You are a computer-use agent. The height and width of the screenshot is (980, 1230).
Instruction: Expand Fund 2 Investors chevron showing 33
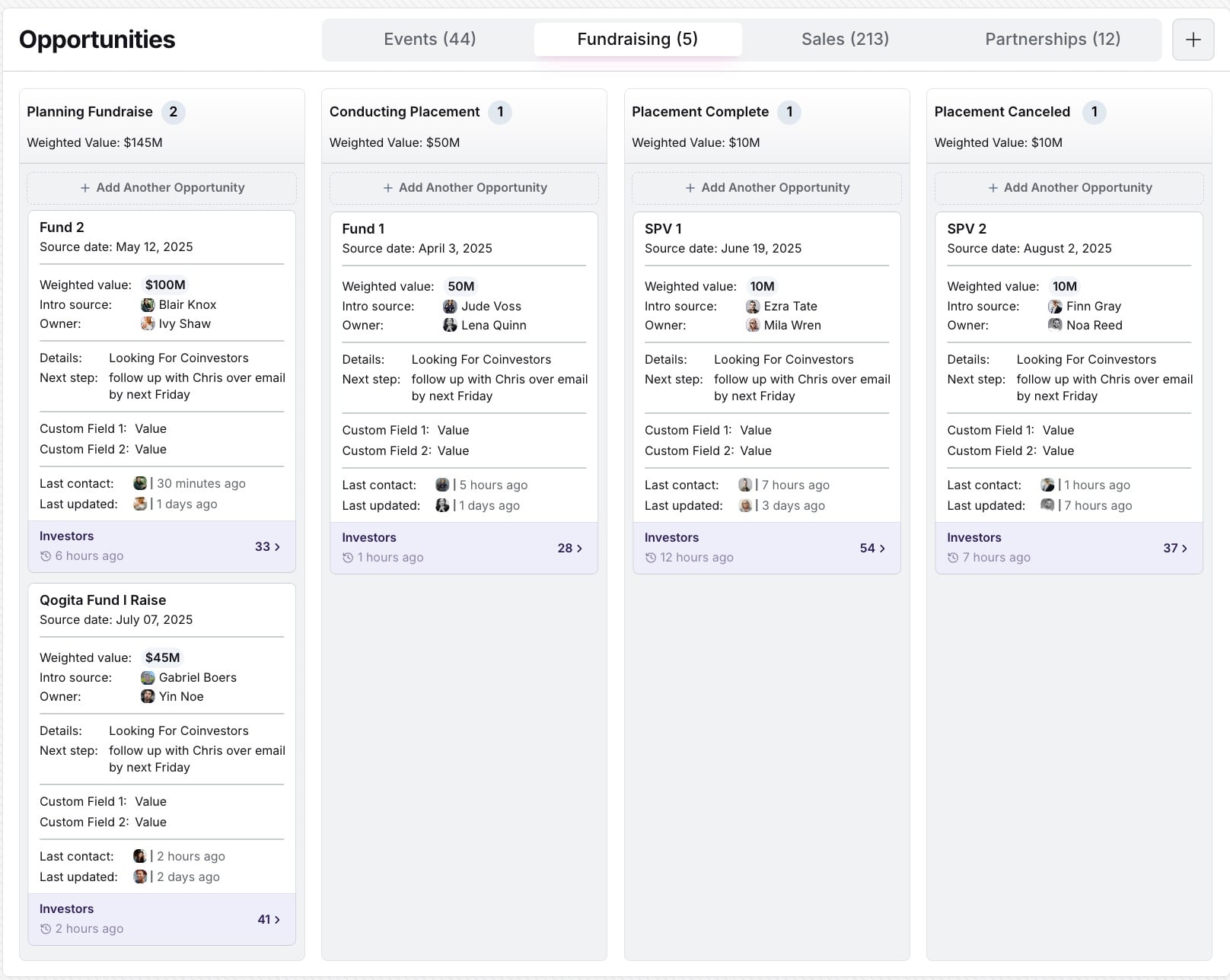tap(277, 547)
